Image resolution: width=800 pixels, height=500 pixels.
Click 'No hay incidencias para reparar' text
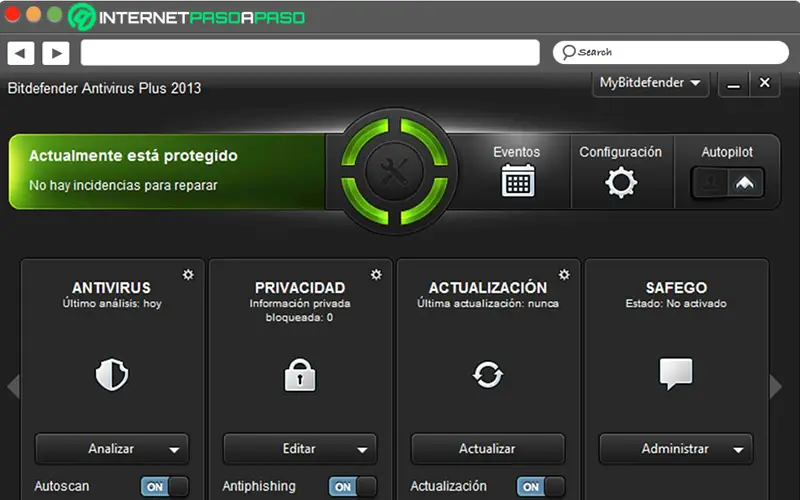coord(123,185)
